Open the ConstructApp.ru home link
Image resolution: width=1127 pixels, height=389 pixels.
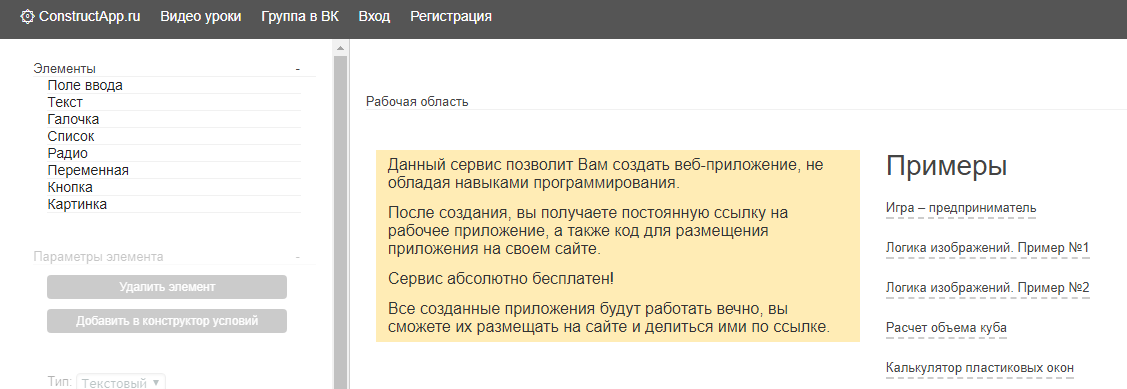(89, 17)
